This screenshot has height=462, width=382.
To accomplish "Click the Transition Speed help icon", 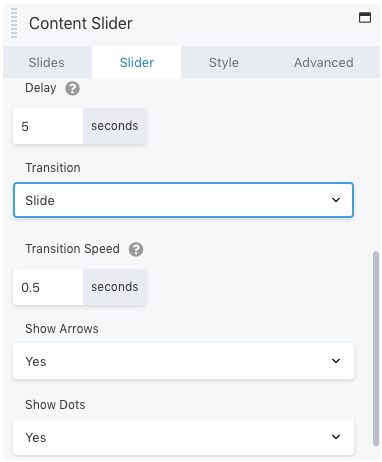I will pyautogui.click(x=136, y=249).
